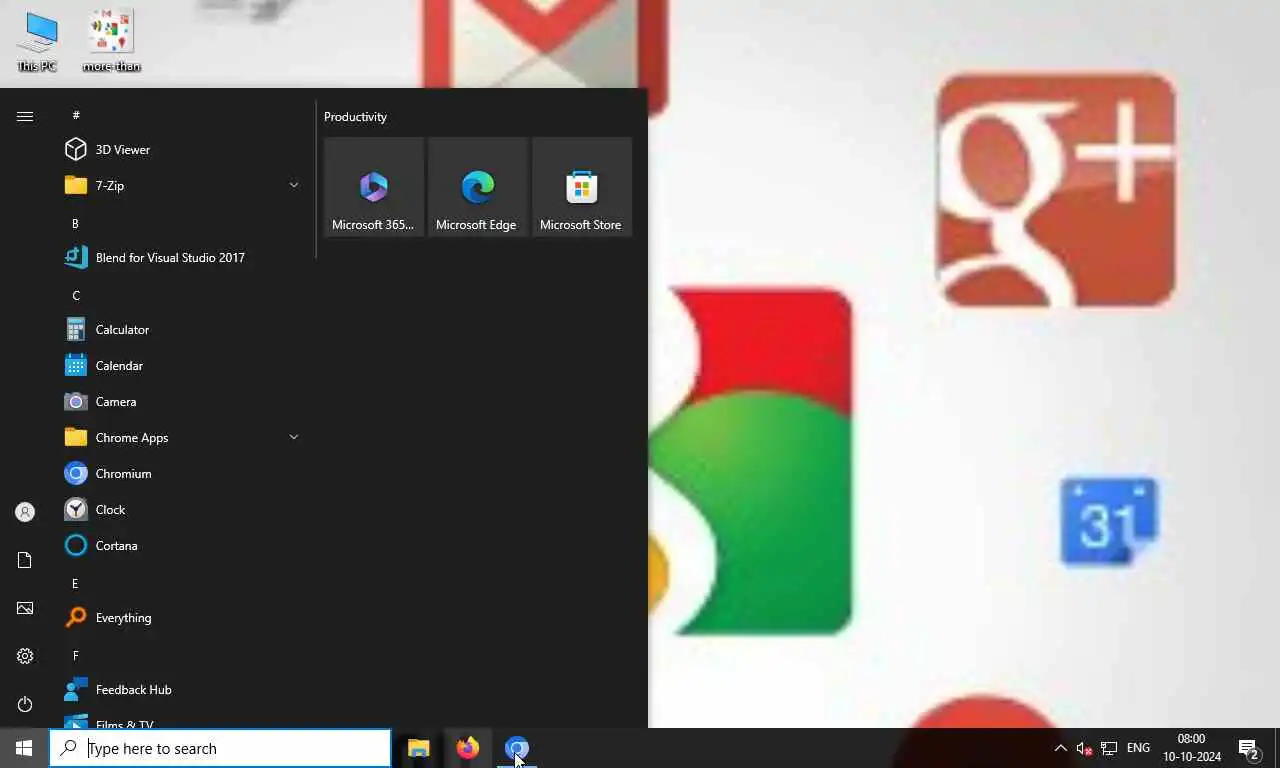The width and height of the screenshot is (1280, 768).
Task: Click the 'E' letter header
Action: pos(75,583)
